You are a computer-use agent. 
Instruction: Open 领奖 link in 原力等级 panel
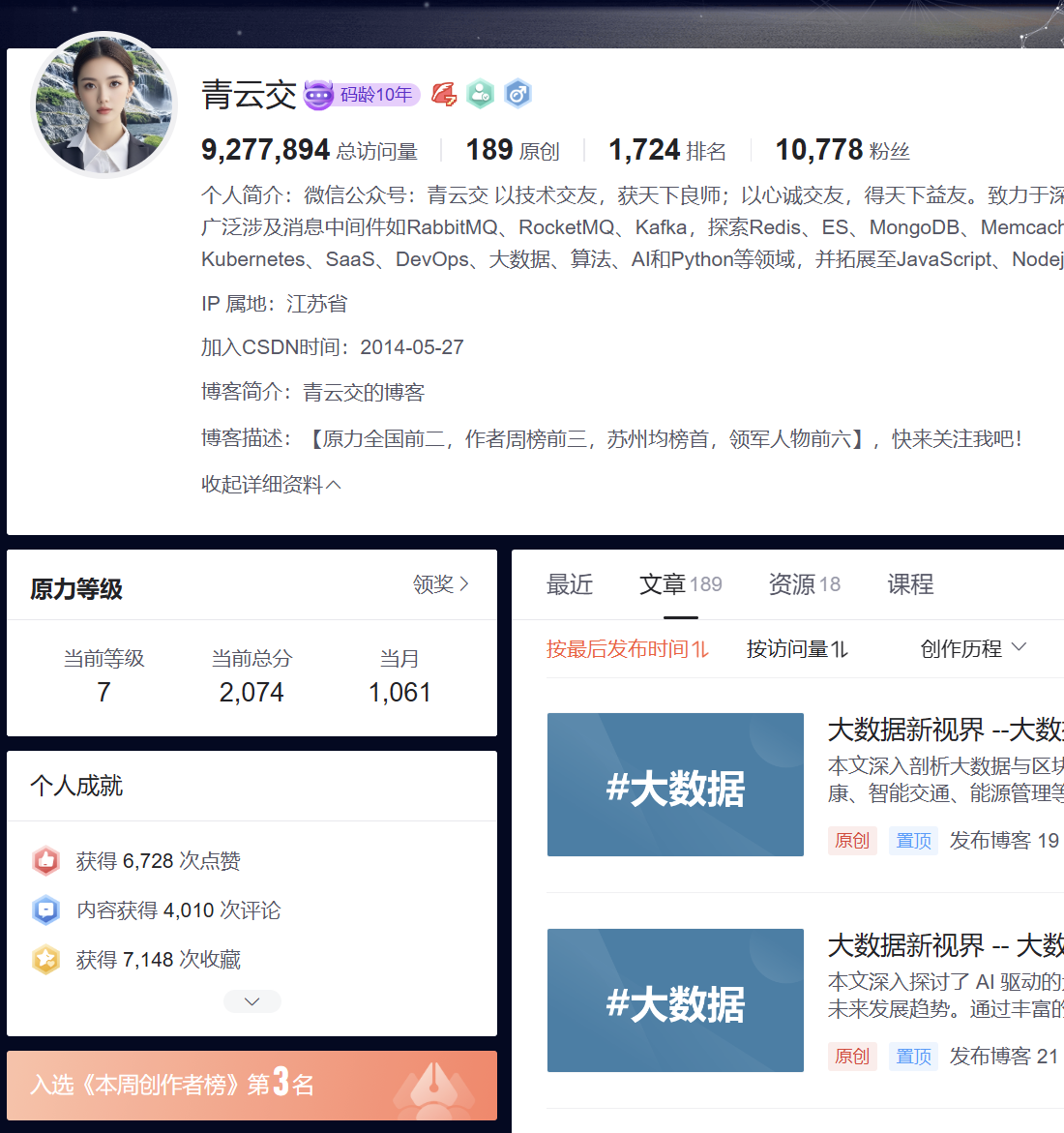coord(441,583)
